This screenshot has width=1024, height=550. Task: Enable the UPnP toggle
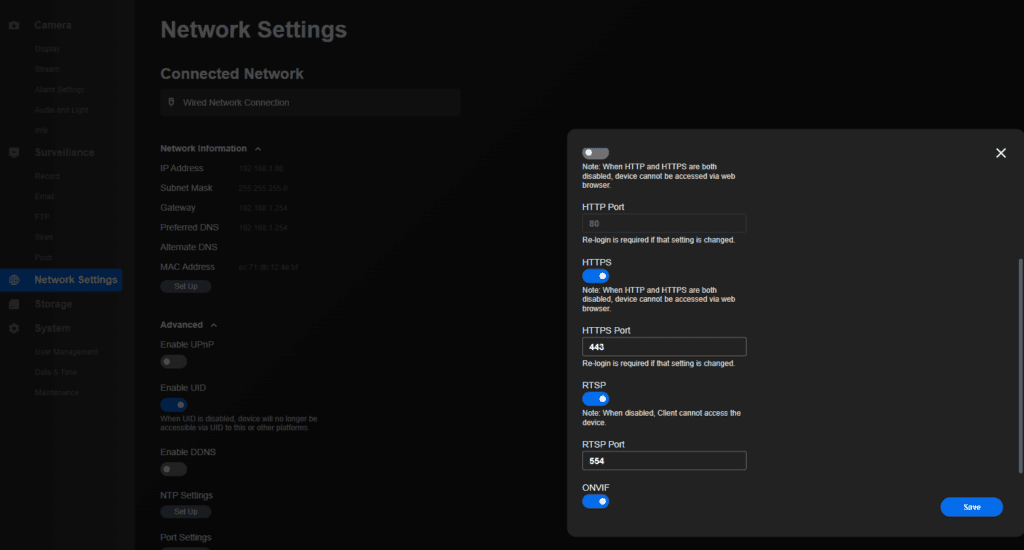173,362
